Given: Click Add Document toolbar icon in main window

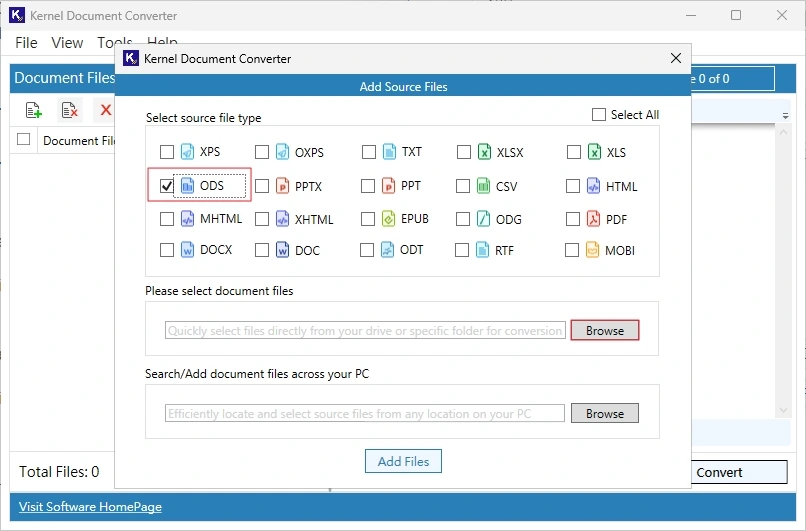Looking at the screenshot, I should pos(34,109).
